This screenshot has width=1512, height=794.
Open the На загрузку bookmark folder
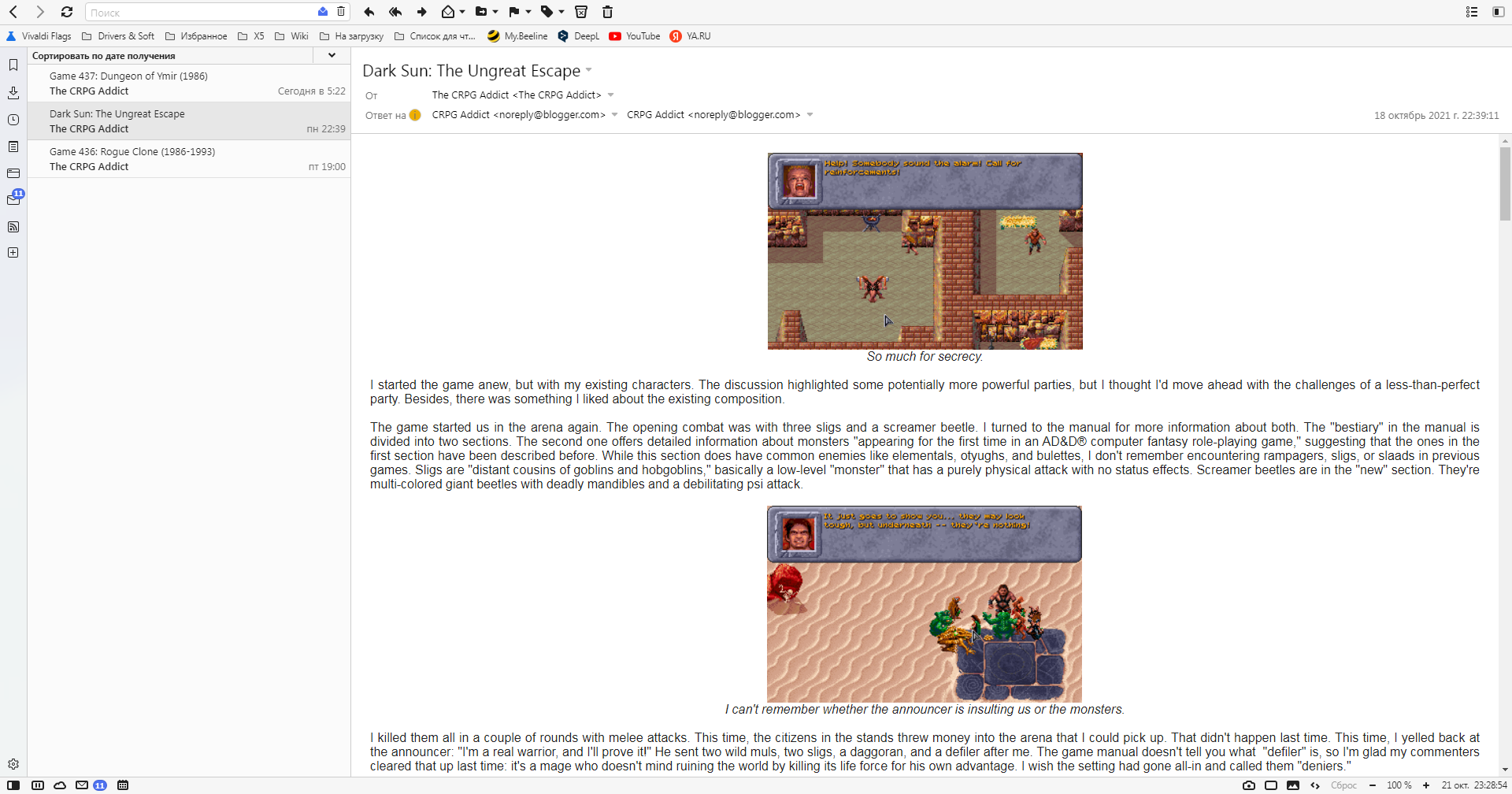pos(351,36)
